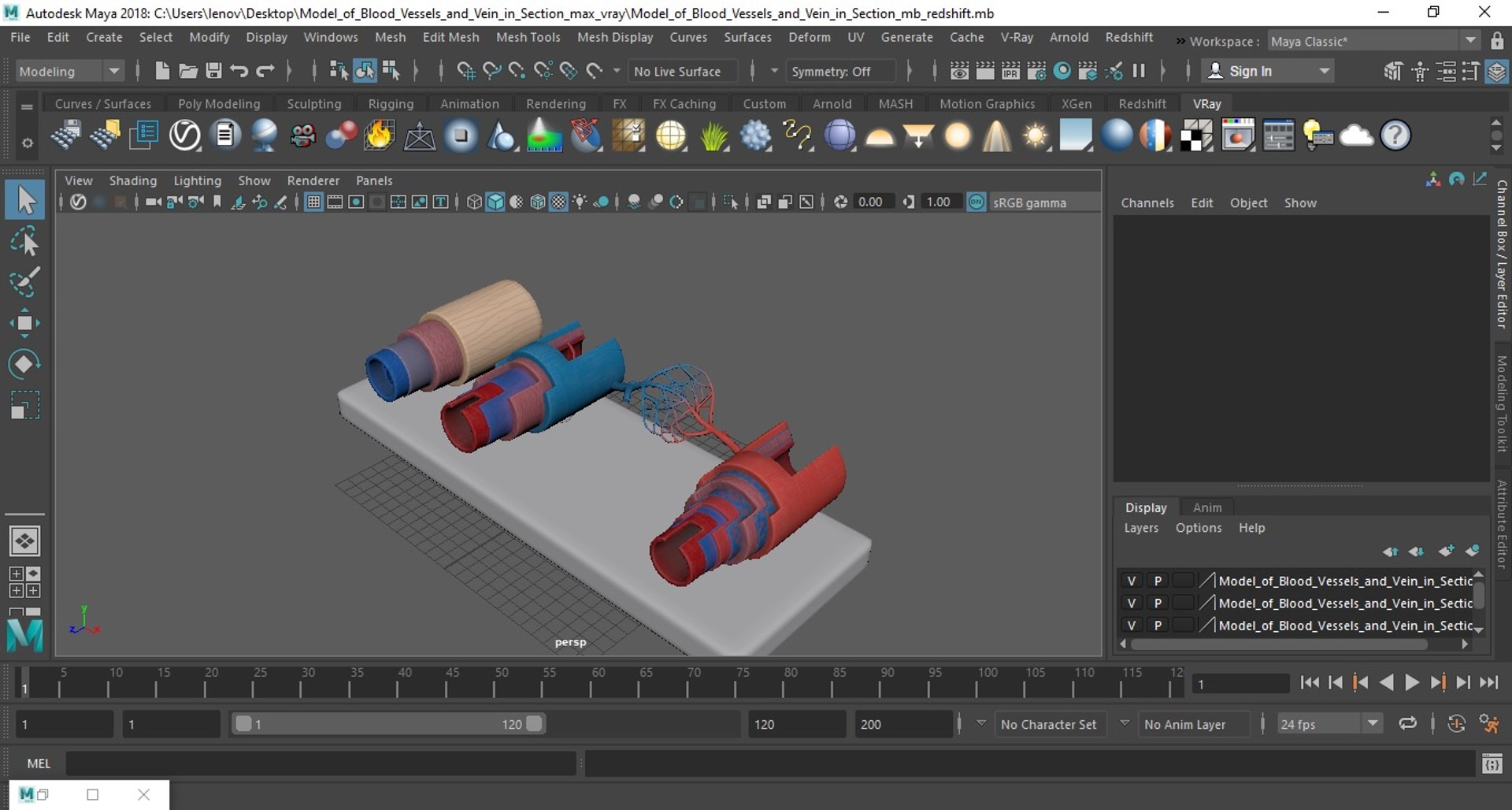Open Layers menu in layer editor
The width and height of the screenshot is (1512, 810).
(1140, 528)
